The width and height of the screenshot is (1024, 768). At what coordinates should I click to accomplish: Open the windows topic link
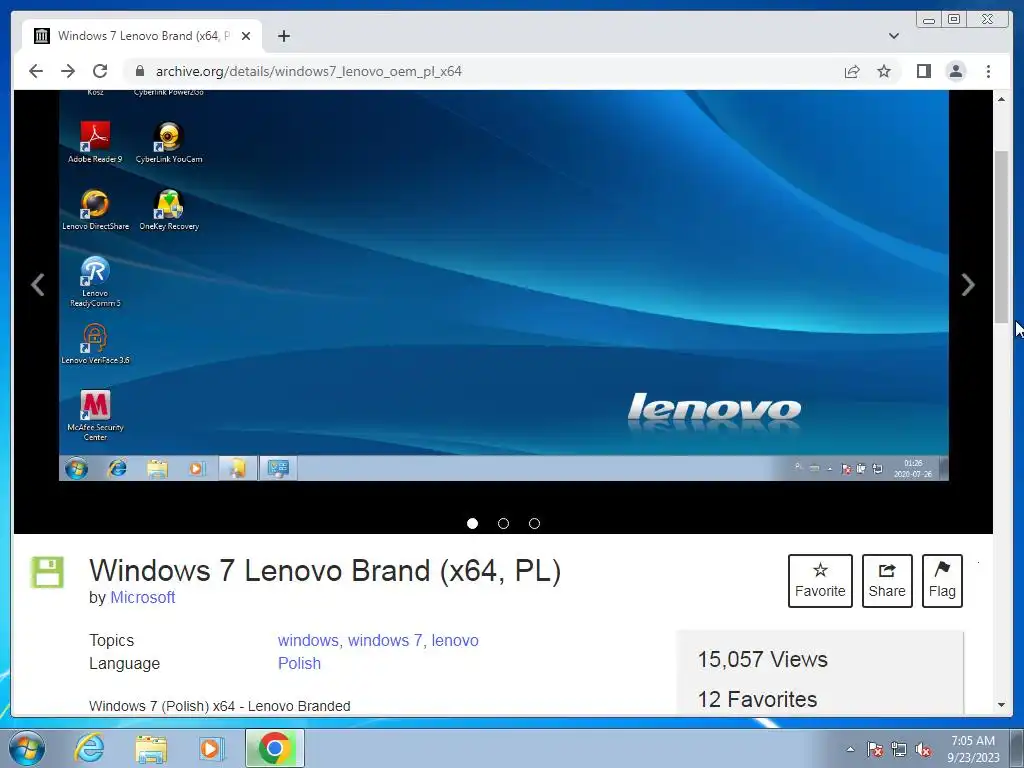coord(308,640)
